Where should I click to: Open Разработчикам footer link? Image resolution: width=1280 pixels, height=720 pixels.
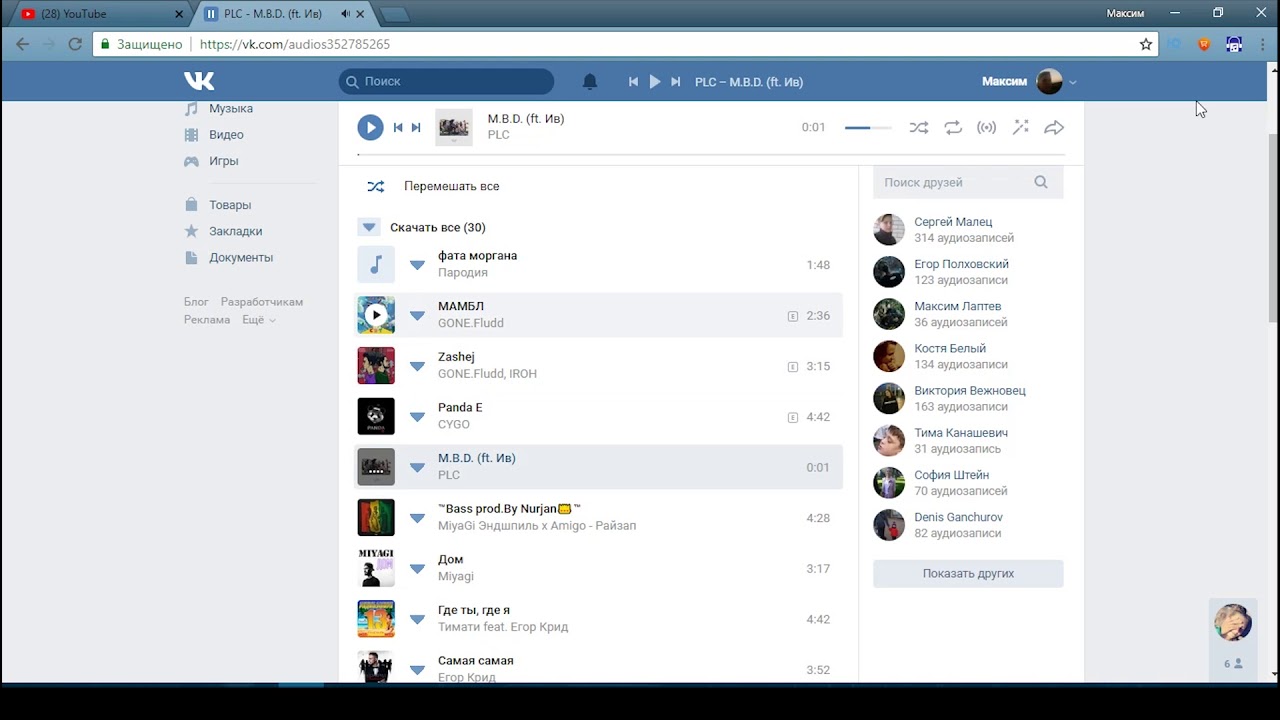(262, 302)
